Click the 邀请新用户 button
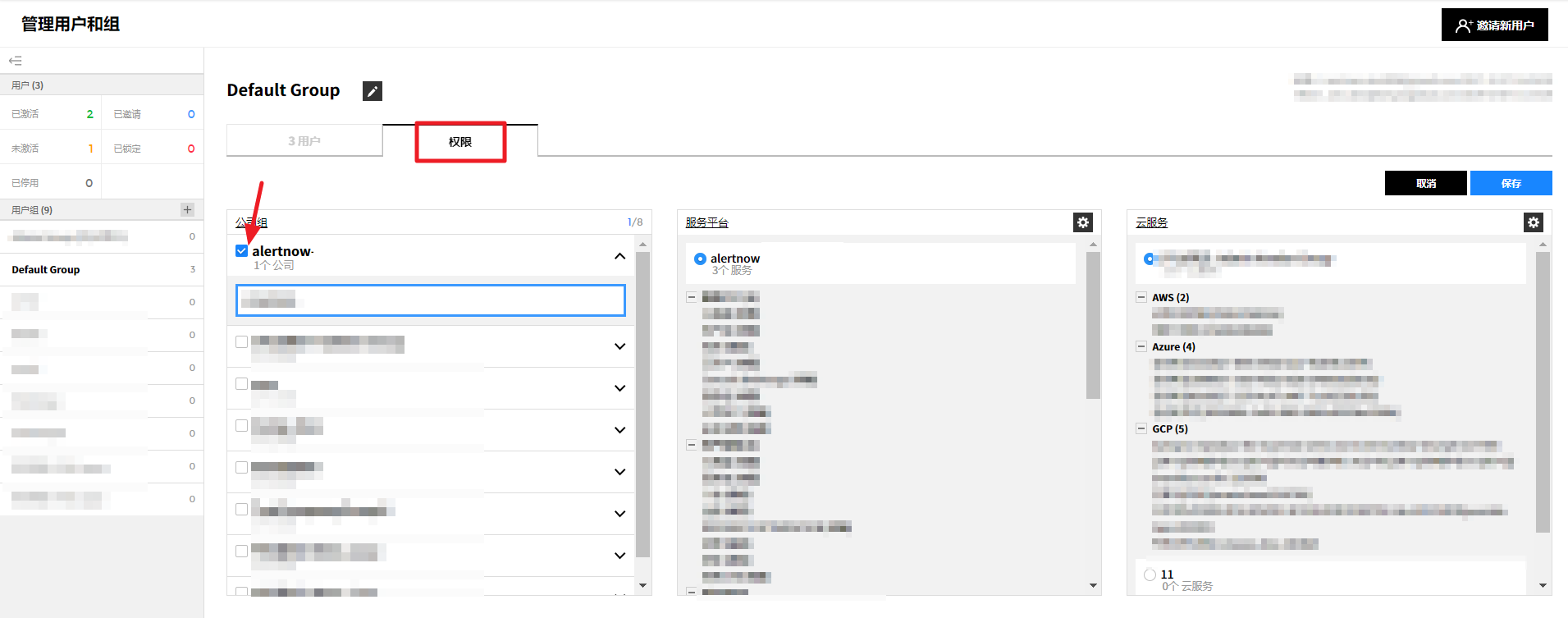 (x=1494, y=25)
